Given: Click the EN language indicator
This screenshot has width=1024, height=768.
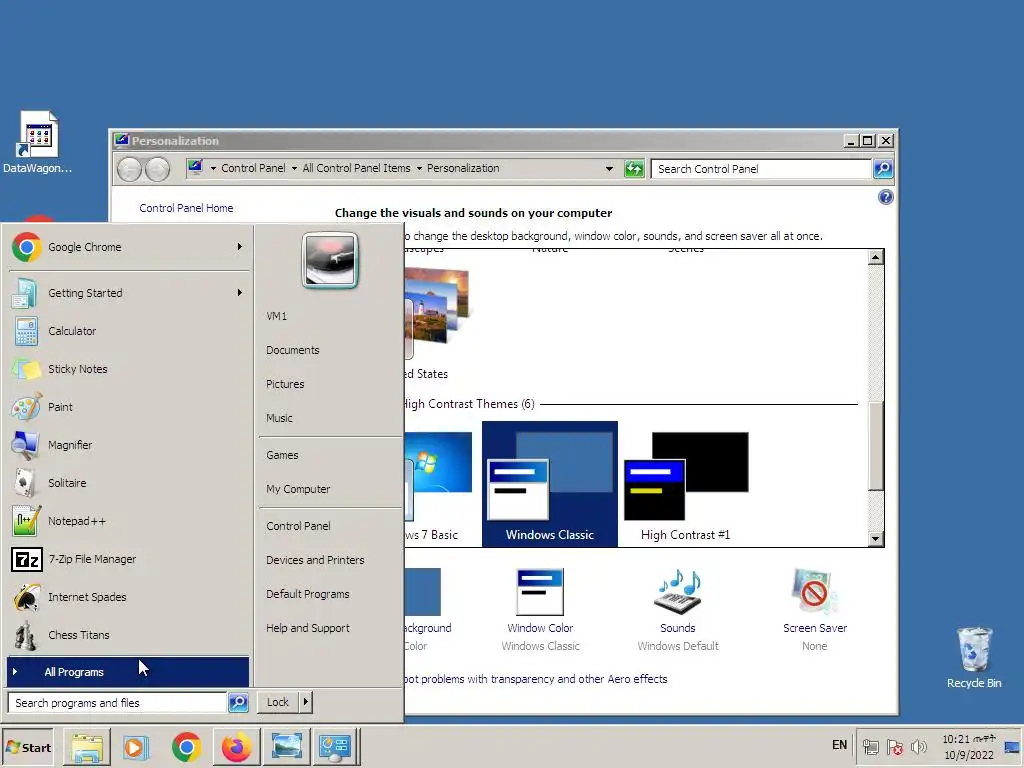Looking at the screenshot, I should tap(839, 745).
